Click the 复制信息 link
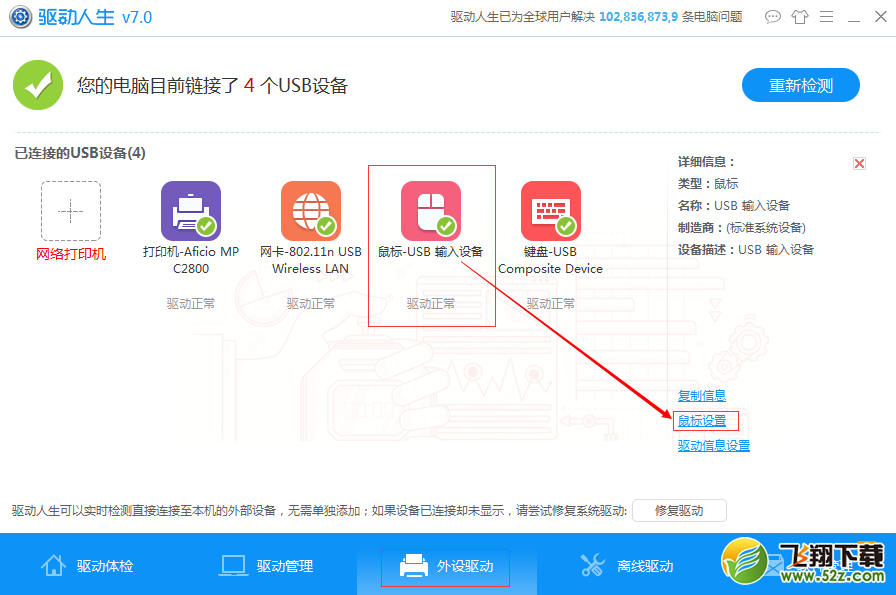 tap(702, 396)
